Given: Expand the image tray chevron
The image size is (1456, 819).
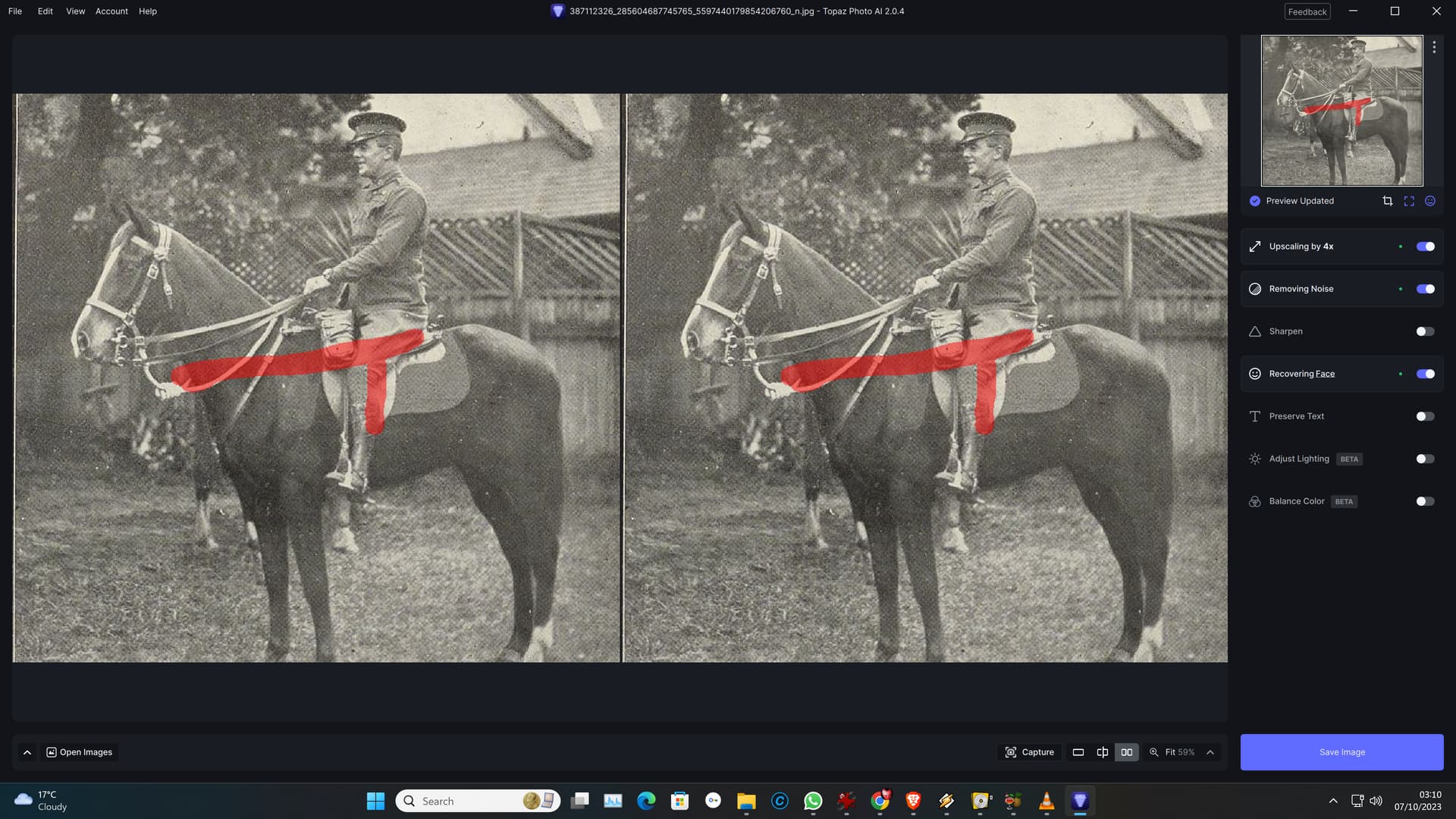Looking at the screenshot, I should (27, 752).
